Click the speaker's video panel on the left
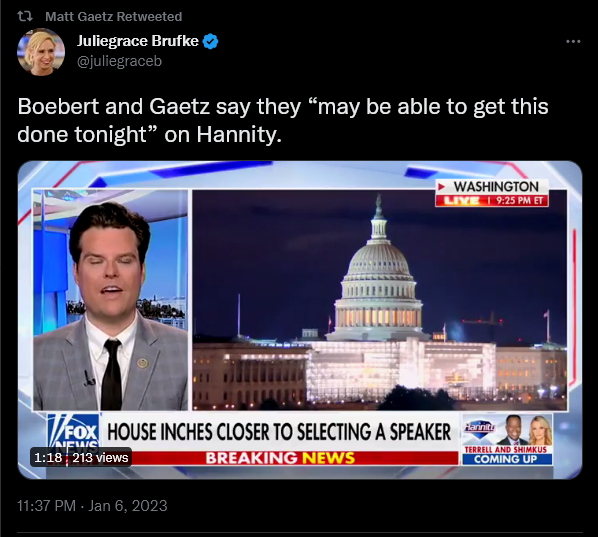The height and width of the screenshot is (537, 598). (111, 300)
